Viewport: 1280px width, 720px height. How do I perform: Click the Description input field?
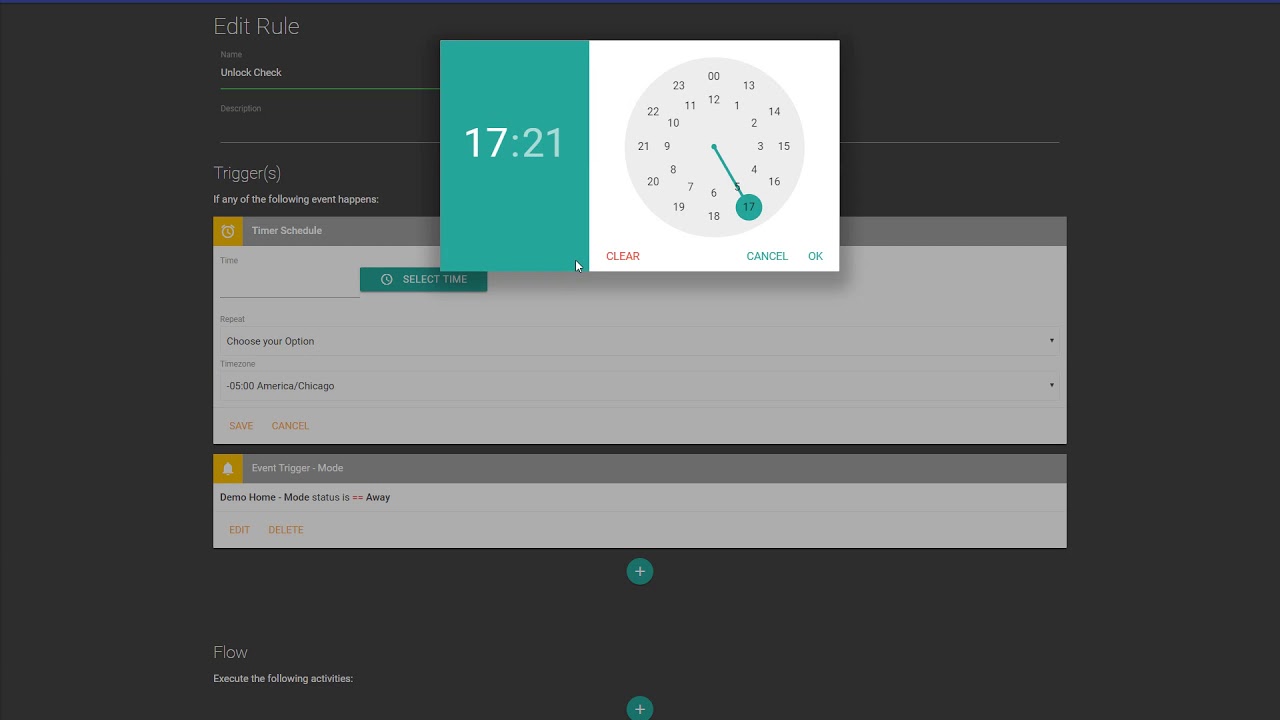pos(640,128)
